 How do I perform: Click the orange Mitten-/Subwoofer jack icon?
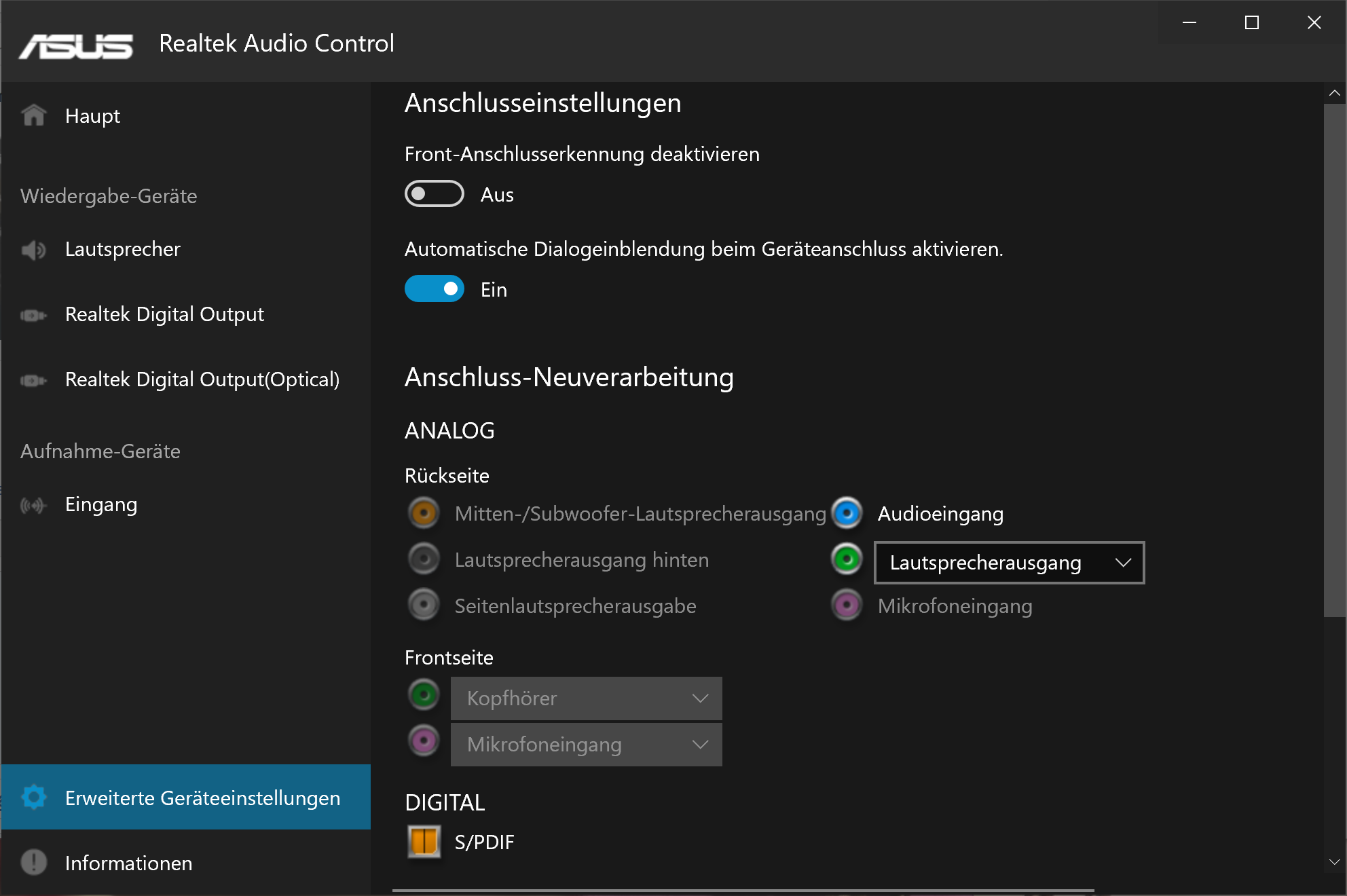click(x=424, y=513)
